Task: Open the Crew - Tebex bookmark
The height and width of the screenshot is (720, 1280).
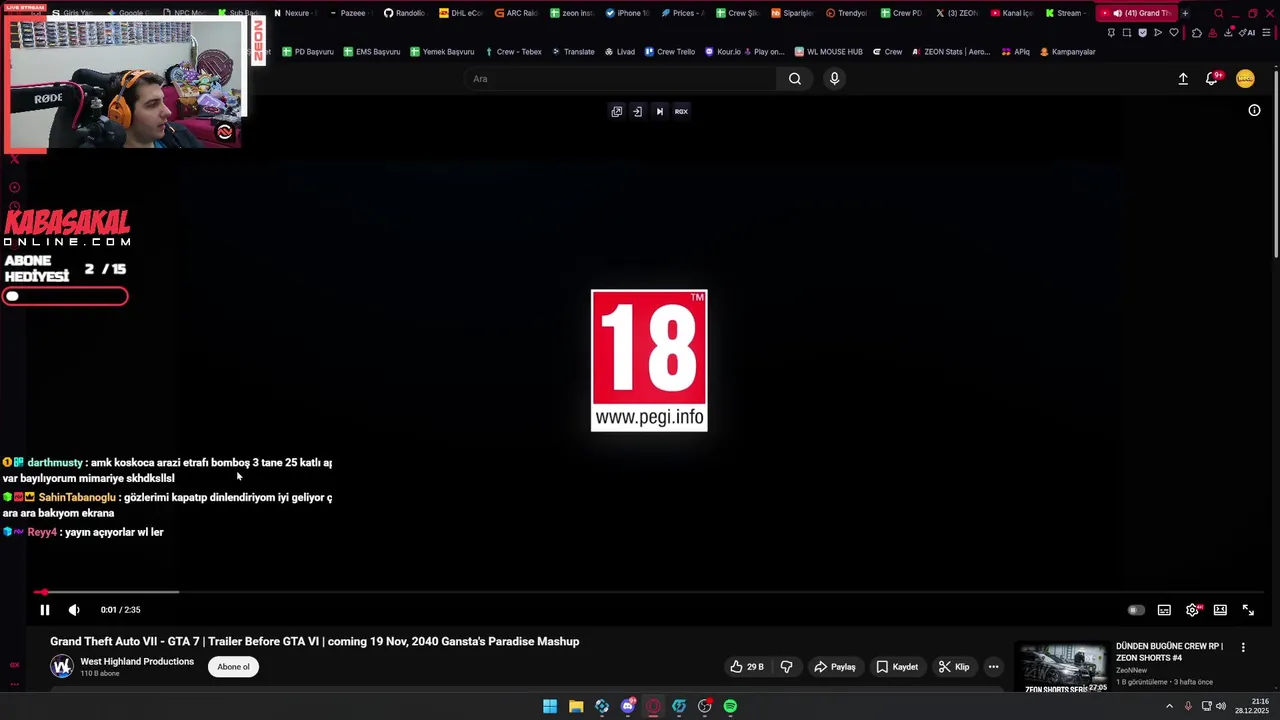Action: [514, 52]
